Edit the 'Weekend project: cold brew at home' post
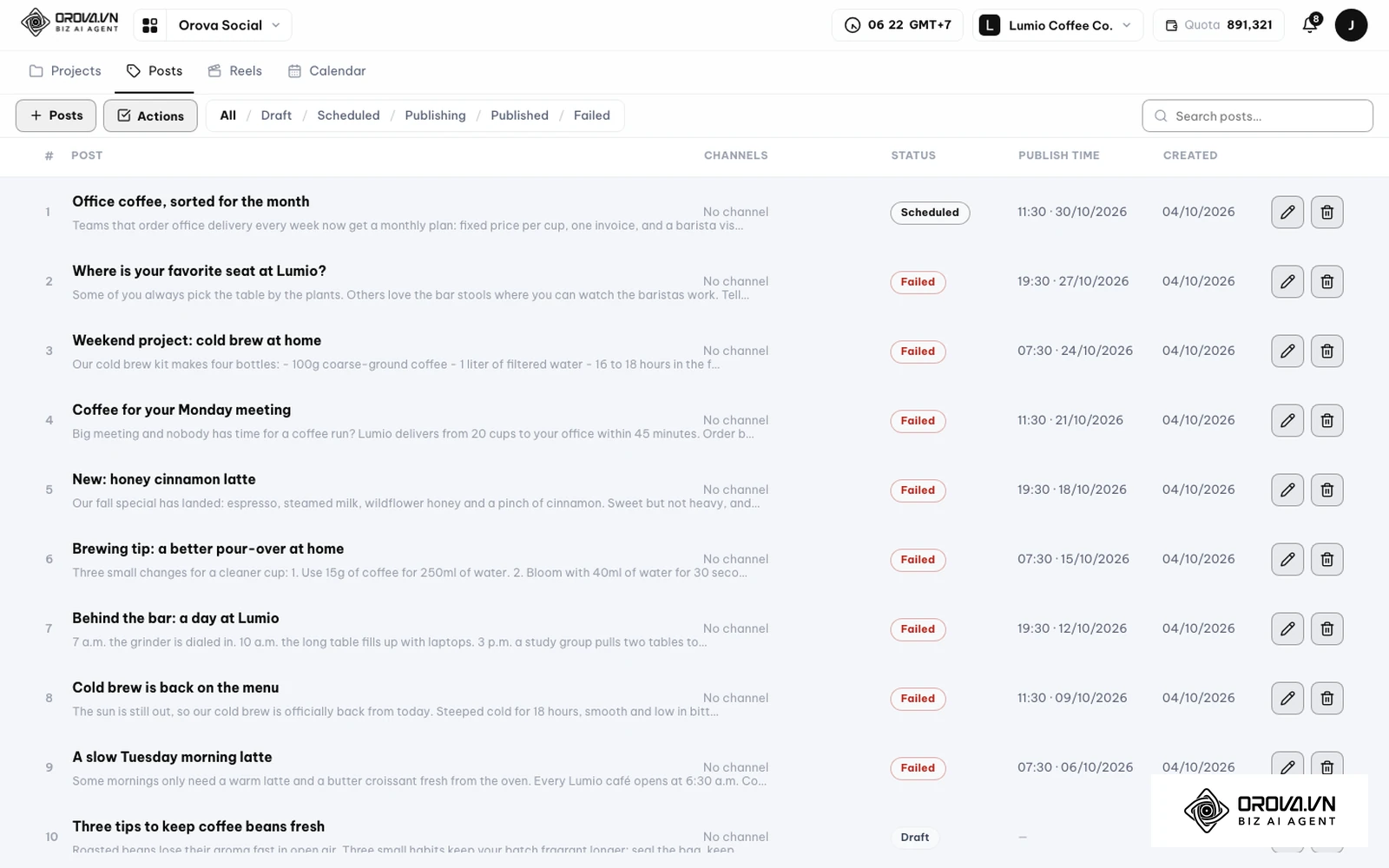Screen dimensions: 1389x868 tap(1287, 351)
